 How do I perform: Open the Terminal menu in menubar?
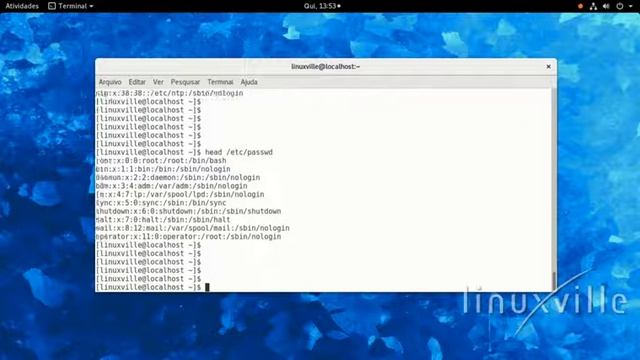(x=220, y=82)
